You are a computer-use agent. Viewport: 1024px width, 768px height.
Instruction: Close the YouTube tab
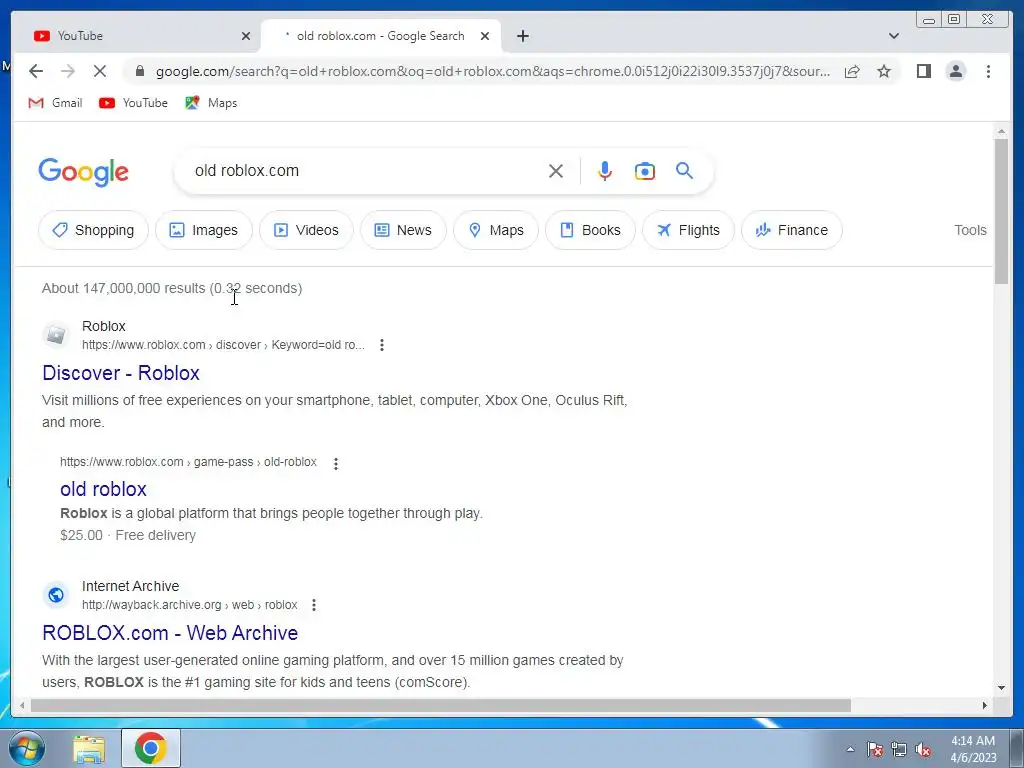pos(246,36)
